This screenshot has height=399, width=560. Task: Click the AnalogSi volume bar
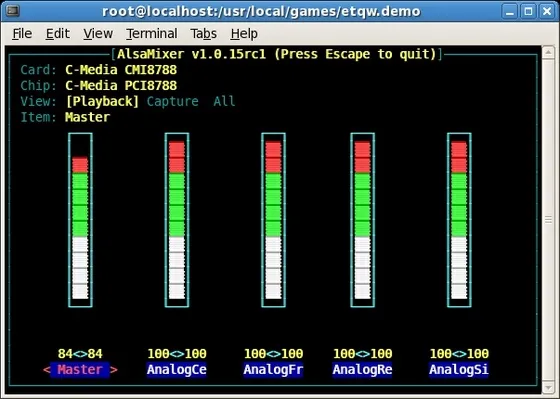click(459, 220)
